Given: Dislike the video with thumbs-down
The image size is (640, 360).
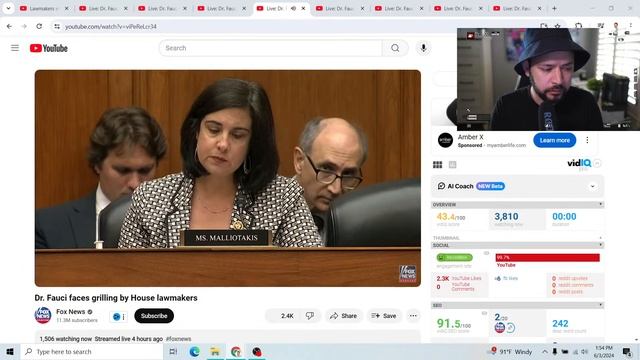Looking at the screenshot, I should click(310, 316).
